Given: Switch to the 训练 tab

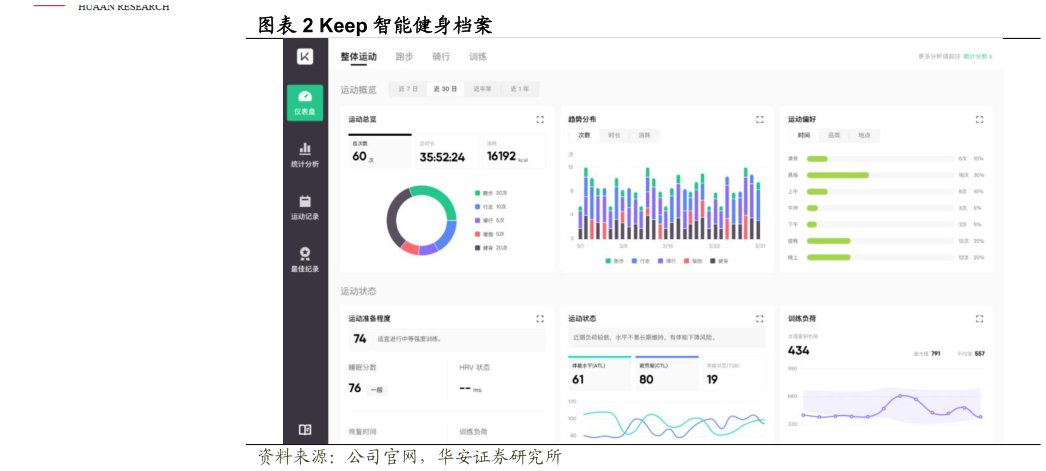Looking at the screenshot, I should [x=478, y=57].
